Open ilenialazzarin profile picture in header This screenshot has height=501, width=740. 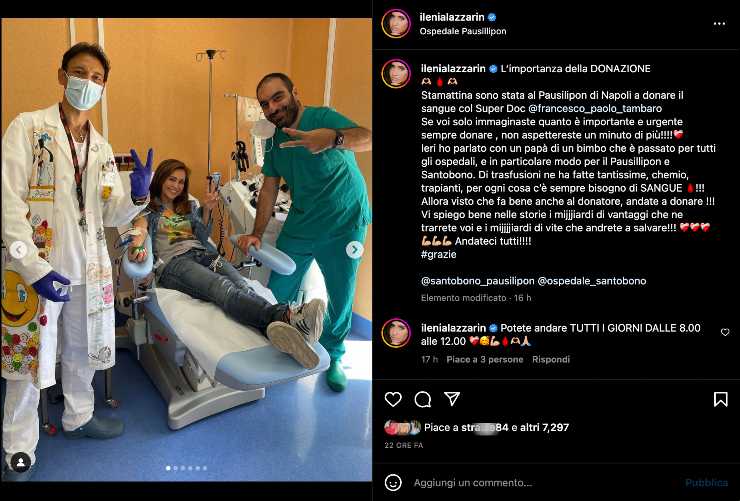[396, 24]
